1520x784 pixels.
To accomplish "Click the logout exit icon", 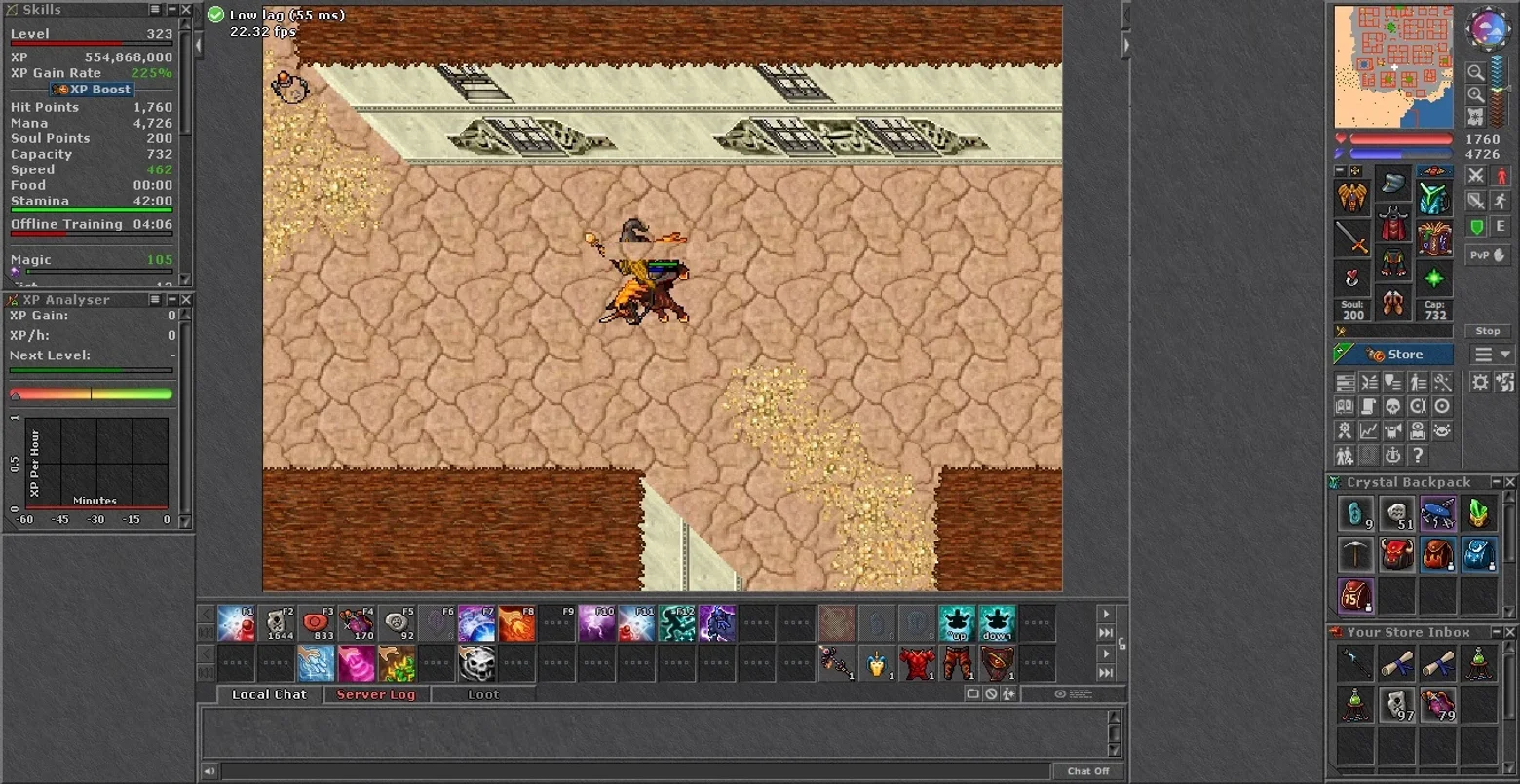I will [x=1505, y=382].
